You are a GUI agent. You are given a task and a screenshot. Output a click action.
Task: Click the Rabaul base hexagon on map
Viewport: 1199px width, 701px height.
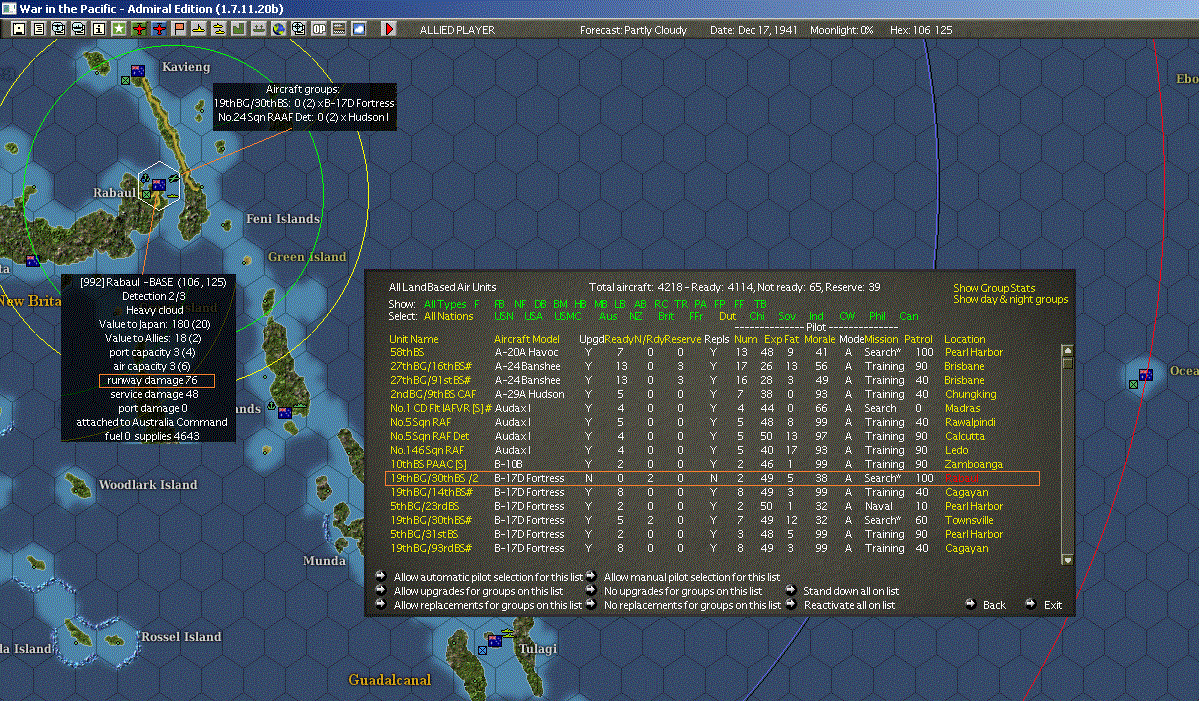click(x=159, y=184)
